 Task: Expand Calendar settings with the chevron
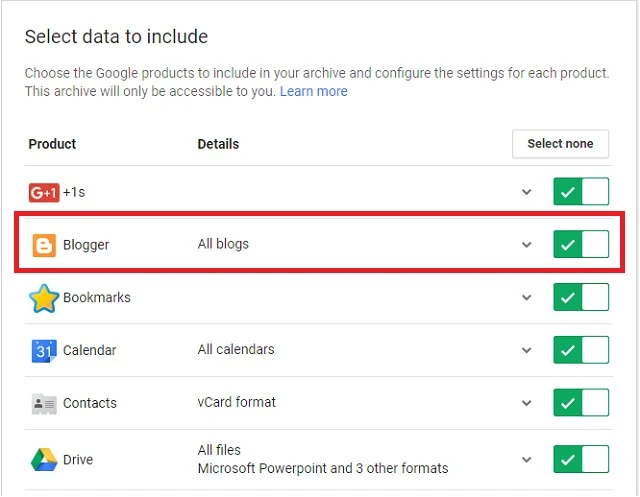click(x=527, y=351)
